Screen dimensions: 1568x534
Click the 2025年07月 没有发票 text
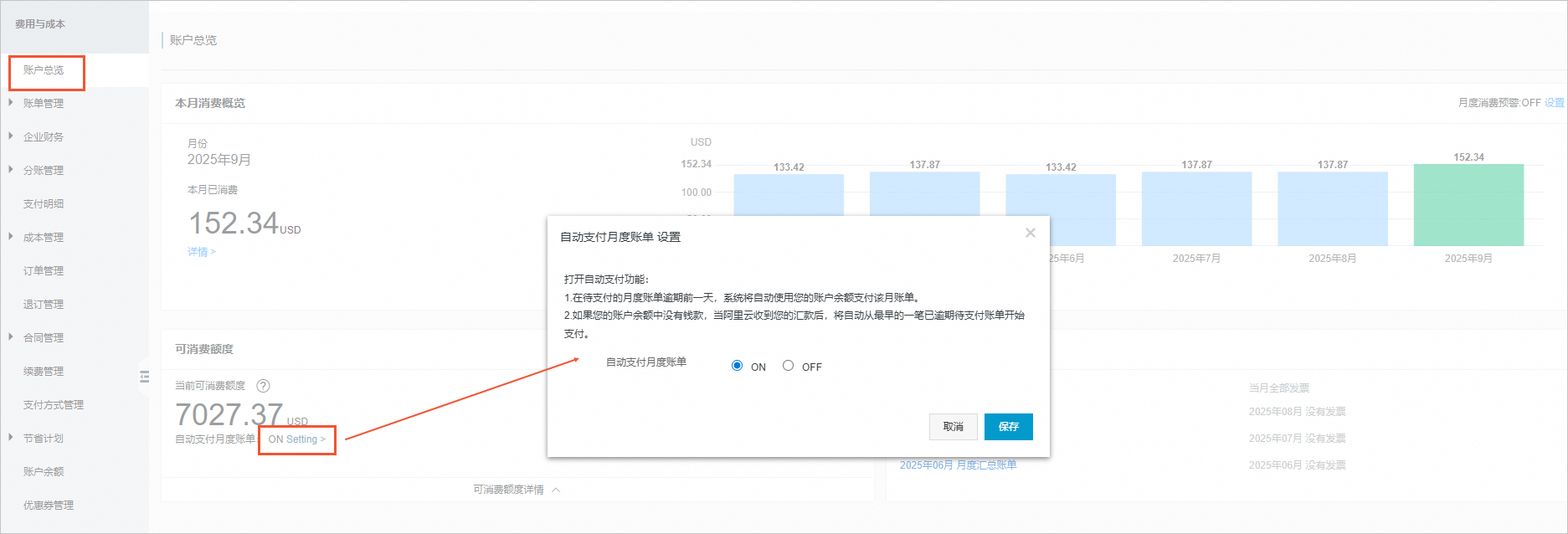(1298, 439)
